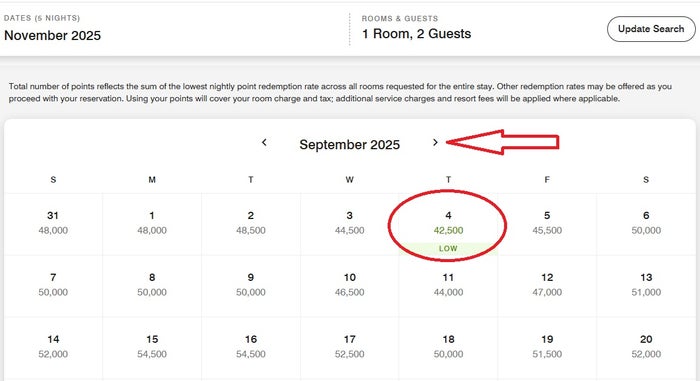Select September 4 with 42,500 LOW points
Image resolution: width=700 pixels, height=381 pixels.
click(448, 225)
